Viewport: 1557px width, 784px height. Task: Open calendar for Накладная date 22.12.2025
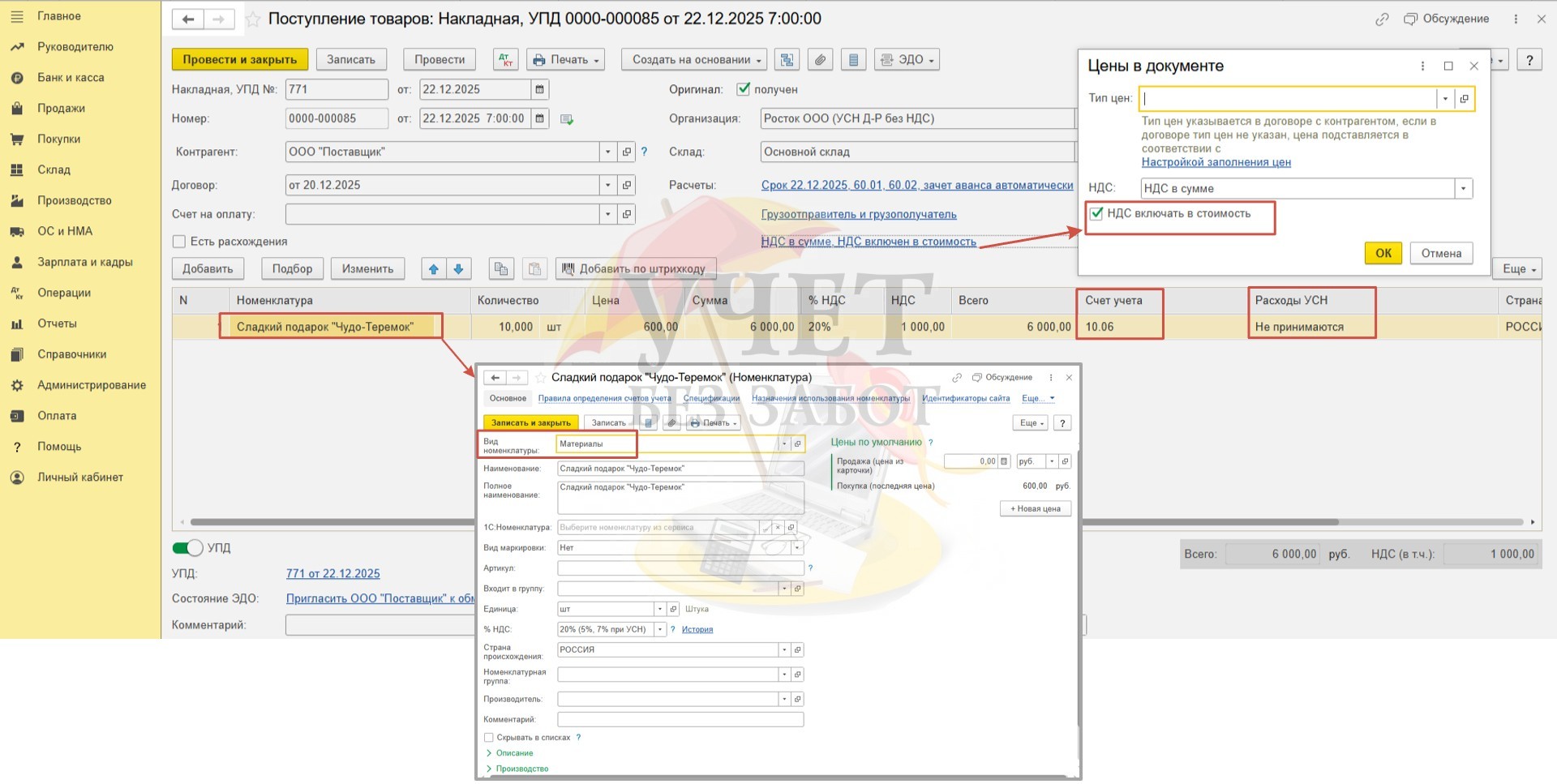pos(539,89)
